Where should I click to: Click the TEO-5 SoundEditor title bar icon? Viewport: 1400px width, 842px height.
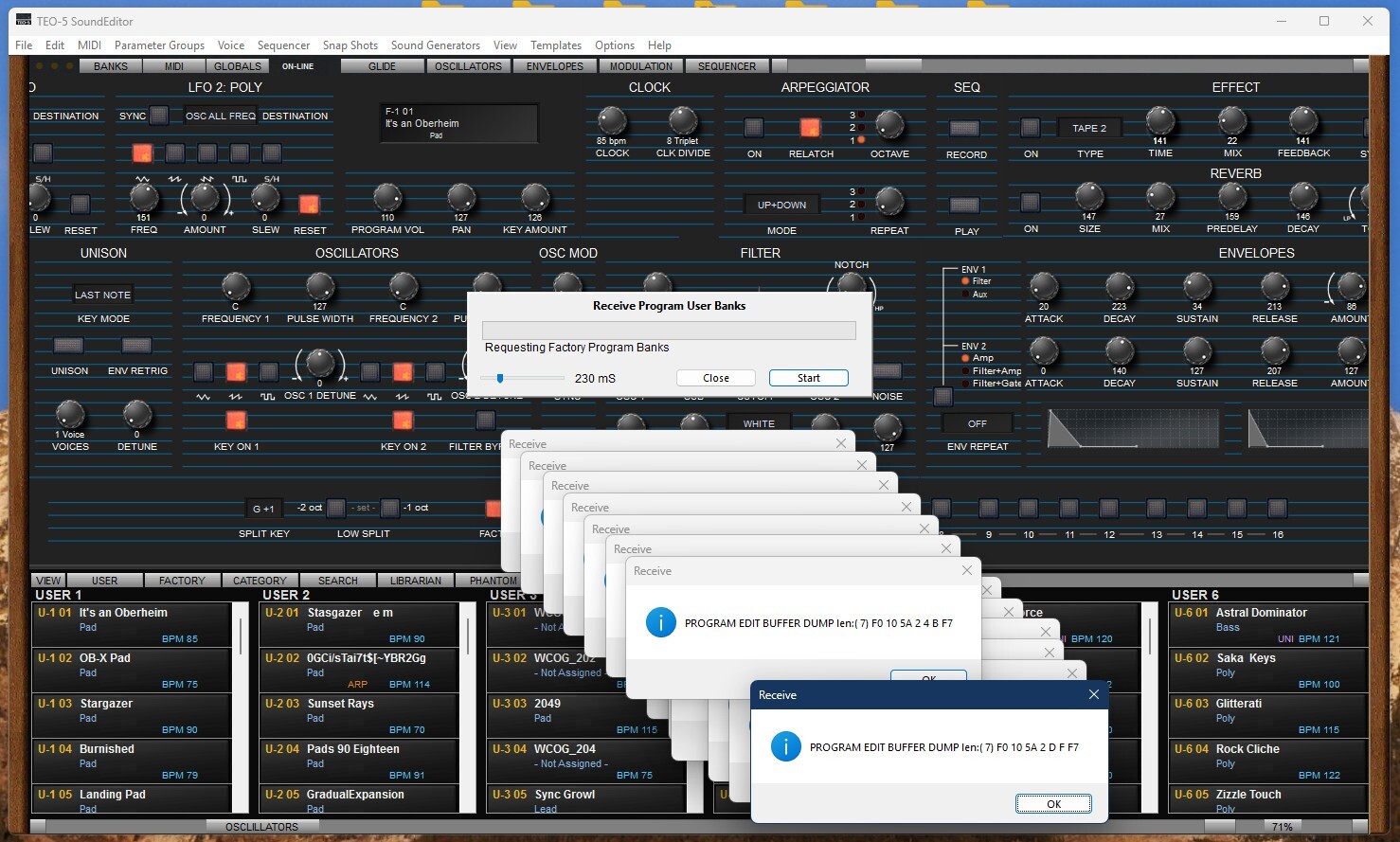pos(23,20)
